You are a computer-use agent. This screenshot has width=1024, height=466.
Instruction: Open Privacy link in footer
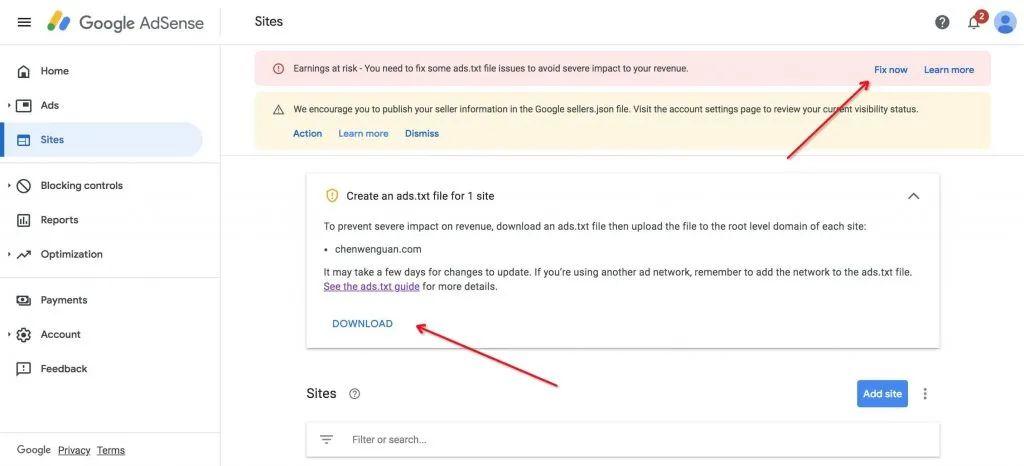pyautogui.click(x=74, y=450)
